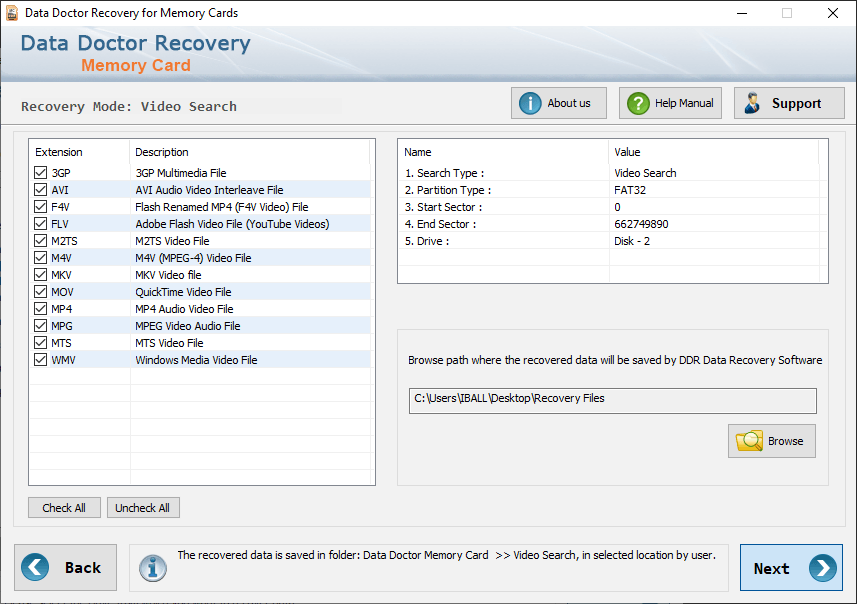Disable the MTS extension checkbox
The image size is (857, 604).
pos(40,342)
